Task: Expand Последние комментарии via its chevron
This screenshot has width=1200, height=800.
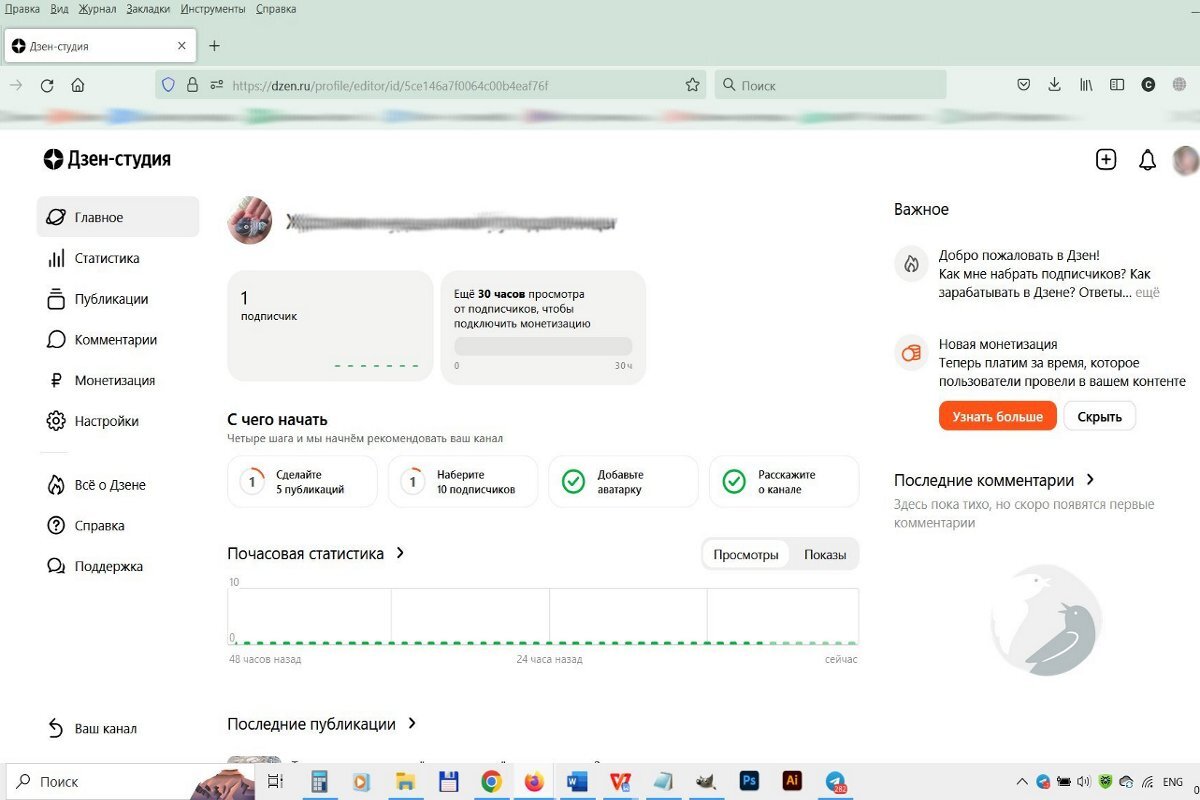Action: point(1090,480)
